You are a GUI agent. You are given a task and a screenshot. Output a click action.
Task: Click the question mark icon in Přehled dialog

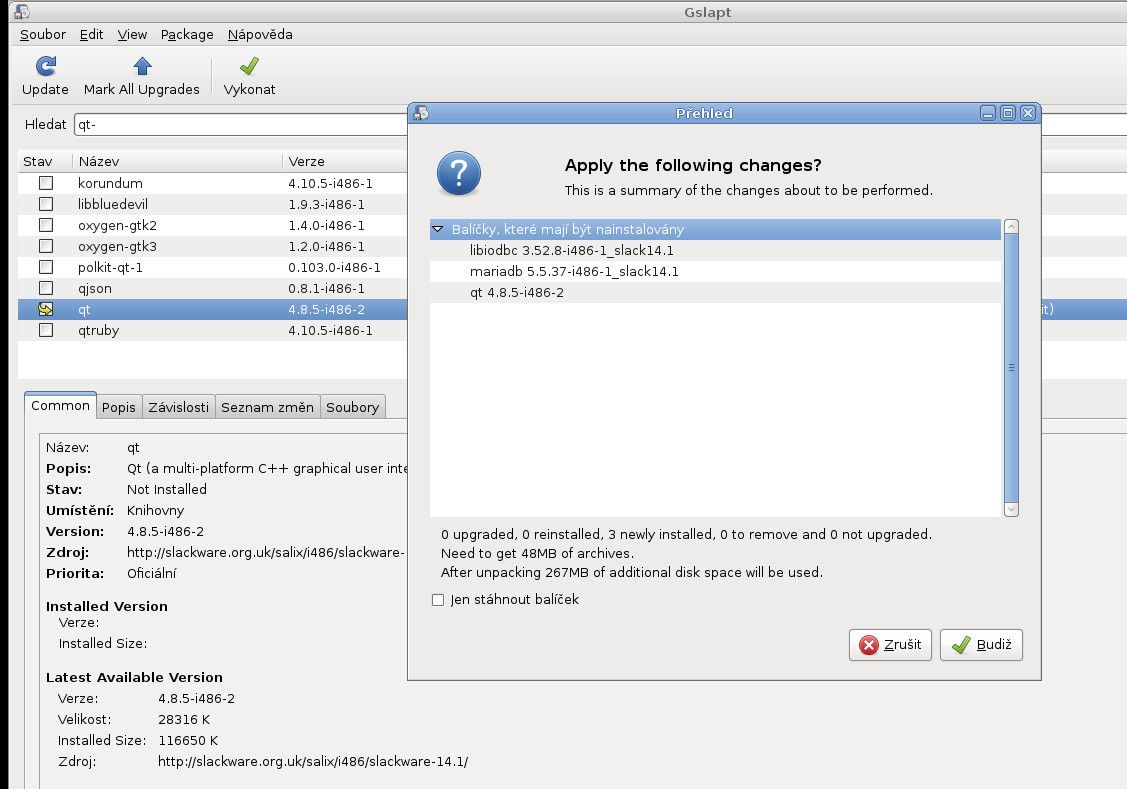pos(458,172)
